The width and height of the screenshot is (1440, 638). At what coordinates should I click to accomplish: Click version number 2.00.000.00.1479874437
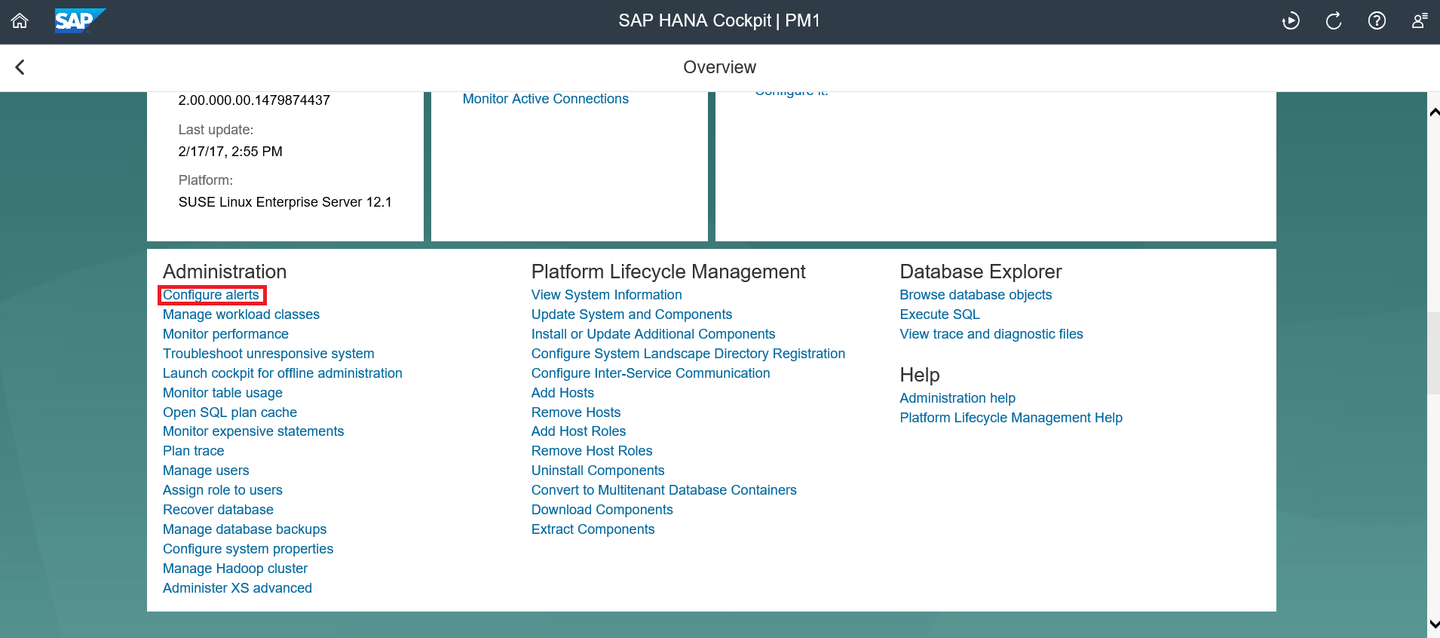254,100
